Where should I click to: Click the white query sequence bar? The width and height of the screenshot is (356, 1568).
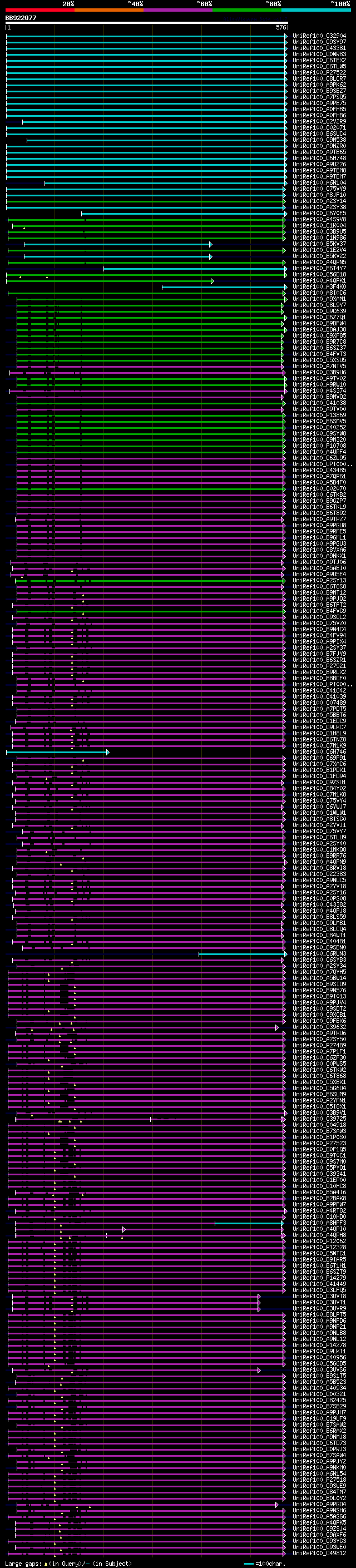147,23
